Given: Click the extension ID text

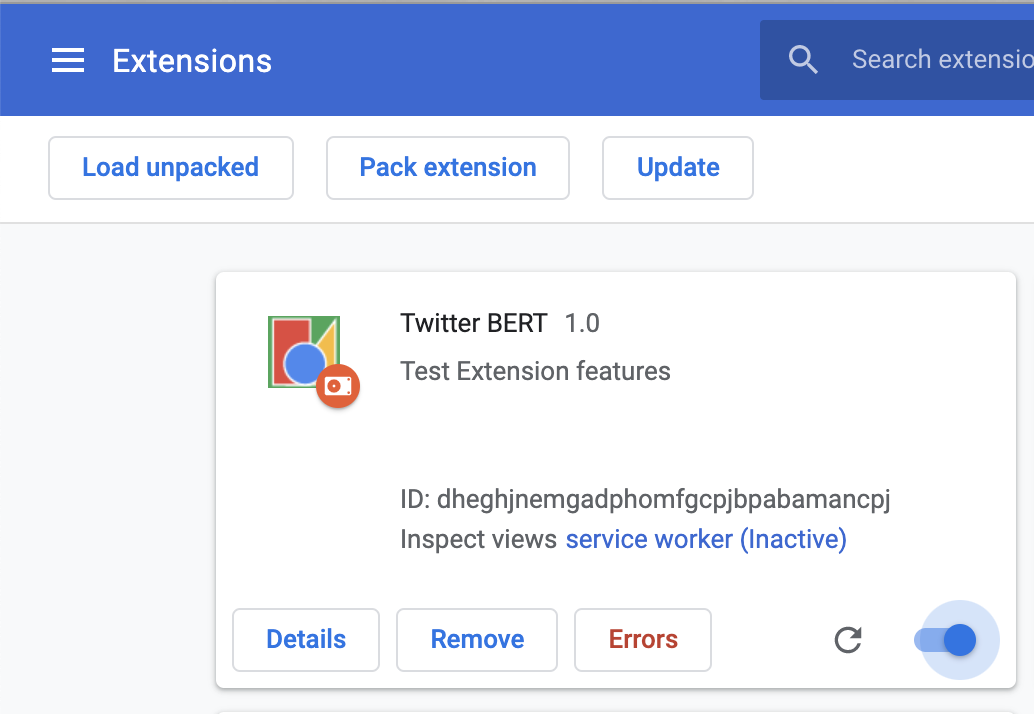Looking at the screenshot, I should coord(645,500).
